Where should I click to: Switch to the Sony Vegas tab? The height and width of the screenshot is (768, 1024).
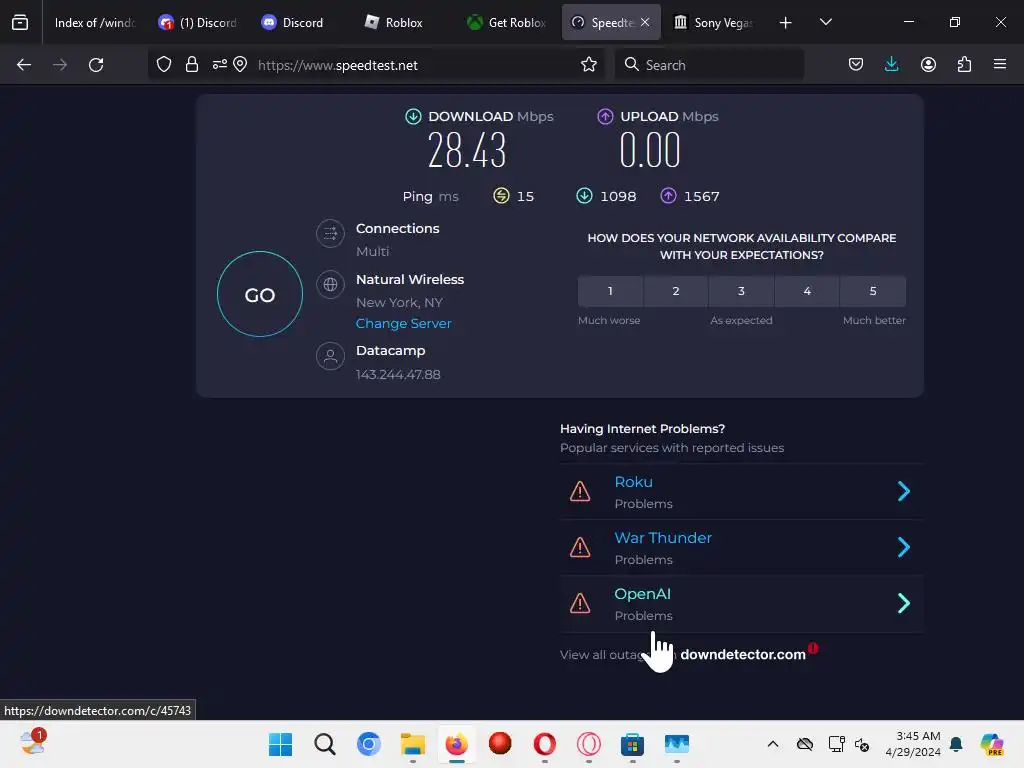pos(714,23)
